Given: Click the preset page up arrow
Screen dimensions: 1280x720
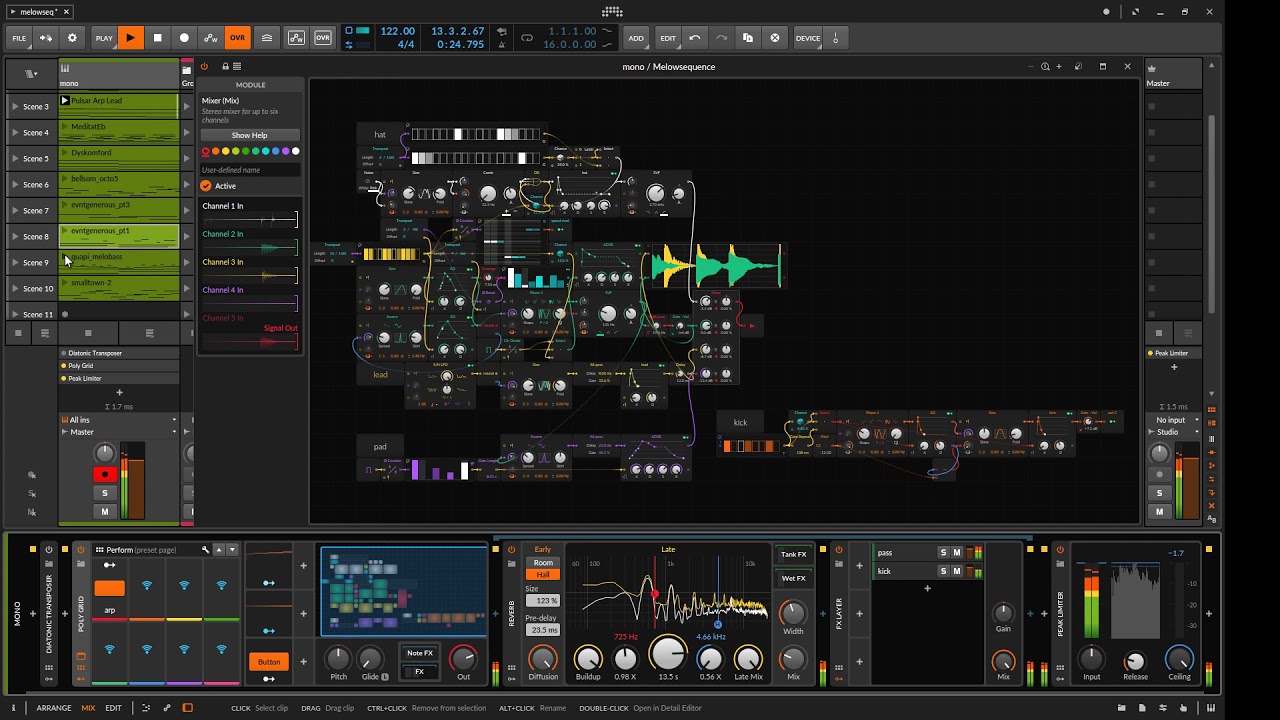Looking at the screenshot, I should [221, 550].
